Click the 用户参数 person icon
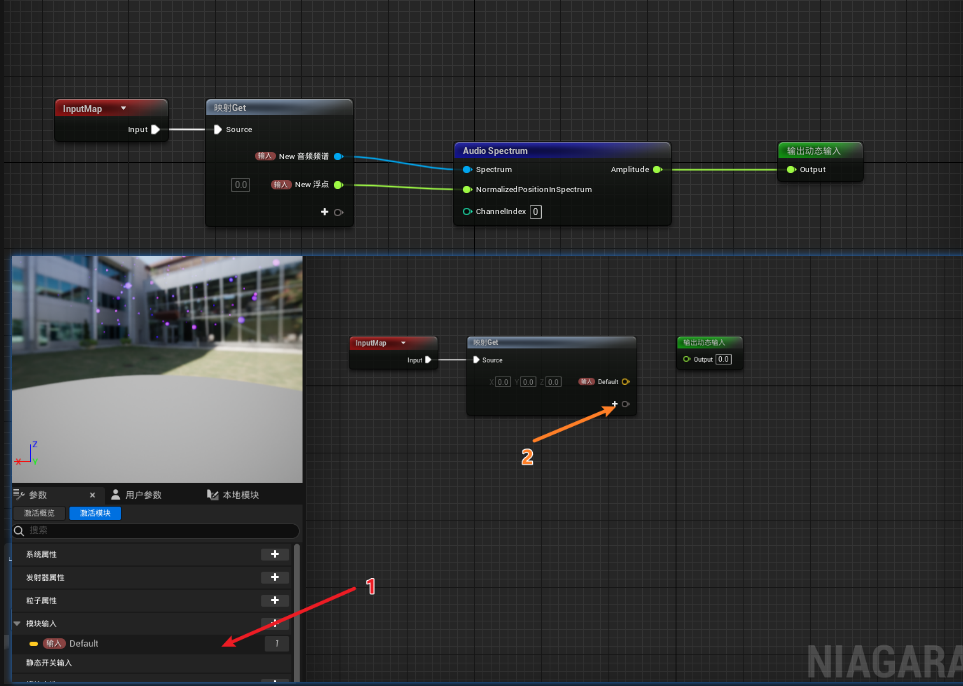This screenshot has height=686, width=963. 115,494
